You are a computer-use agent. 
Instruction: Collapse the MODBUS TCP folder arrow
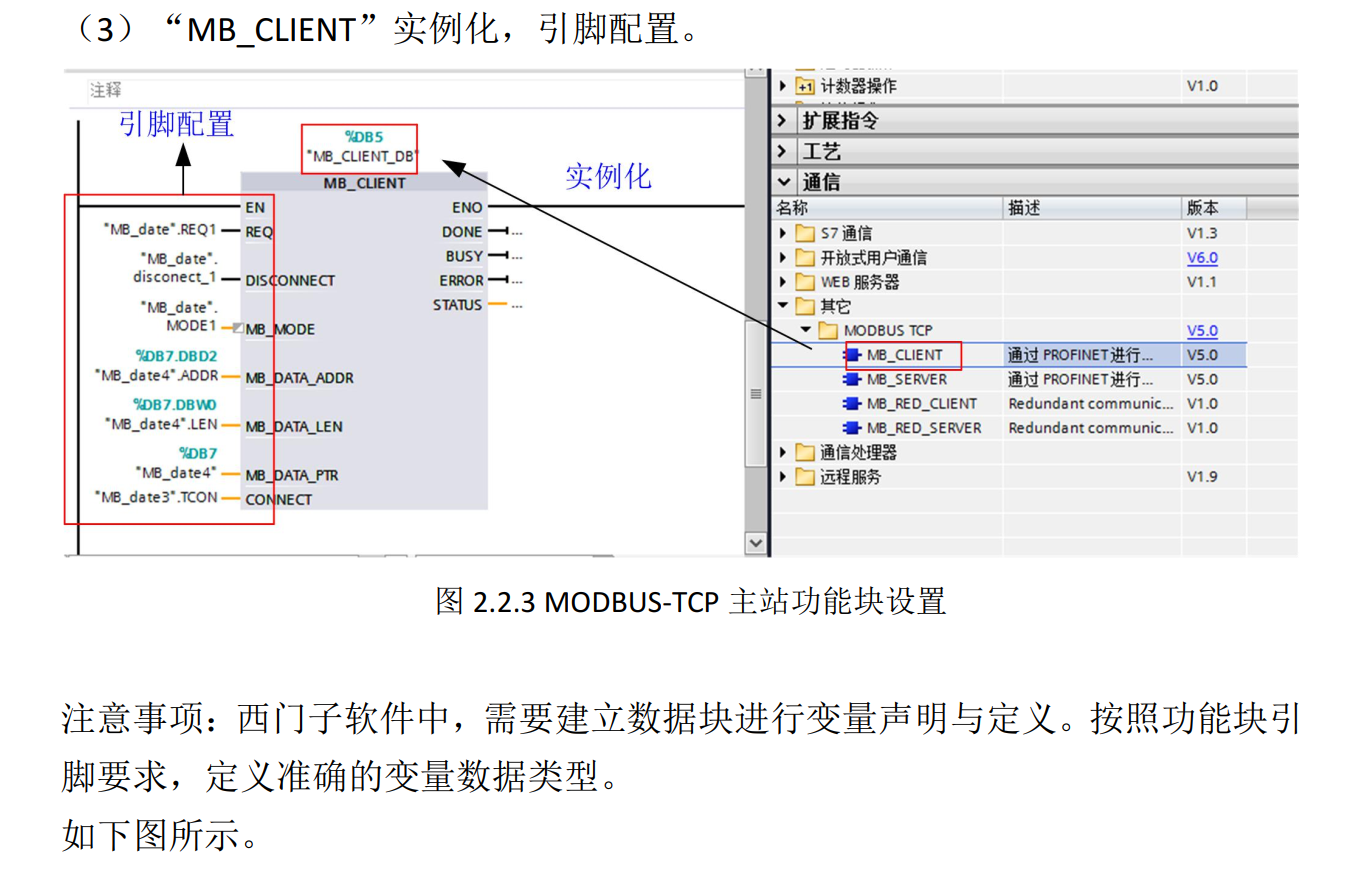pyautogui.click(x=806, y=330)
